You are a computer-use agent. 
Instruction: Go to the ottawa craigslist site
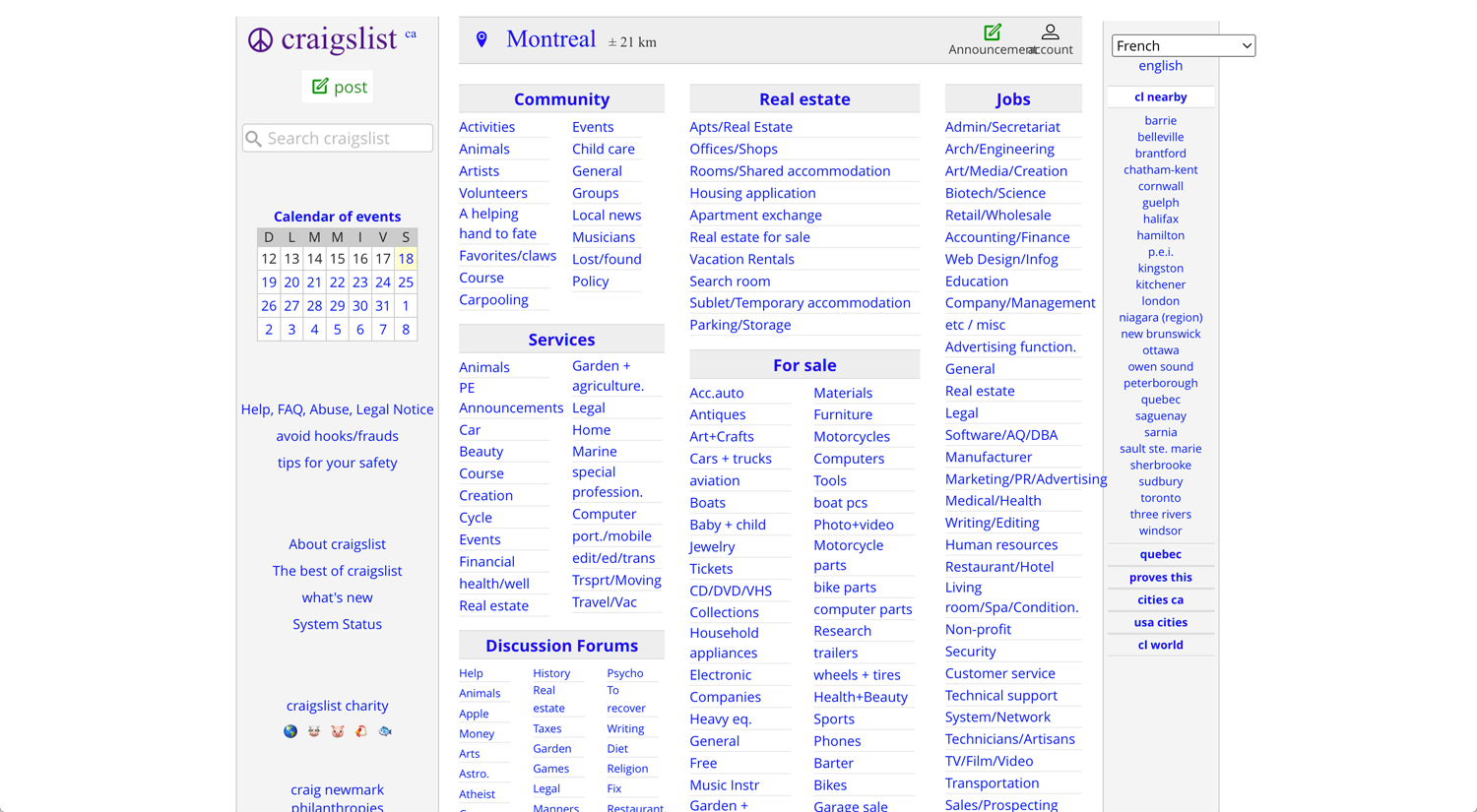1161,350
